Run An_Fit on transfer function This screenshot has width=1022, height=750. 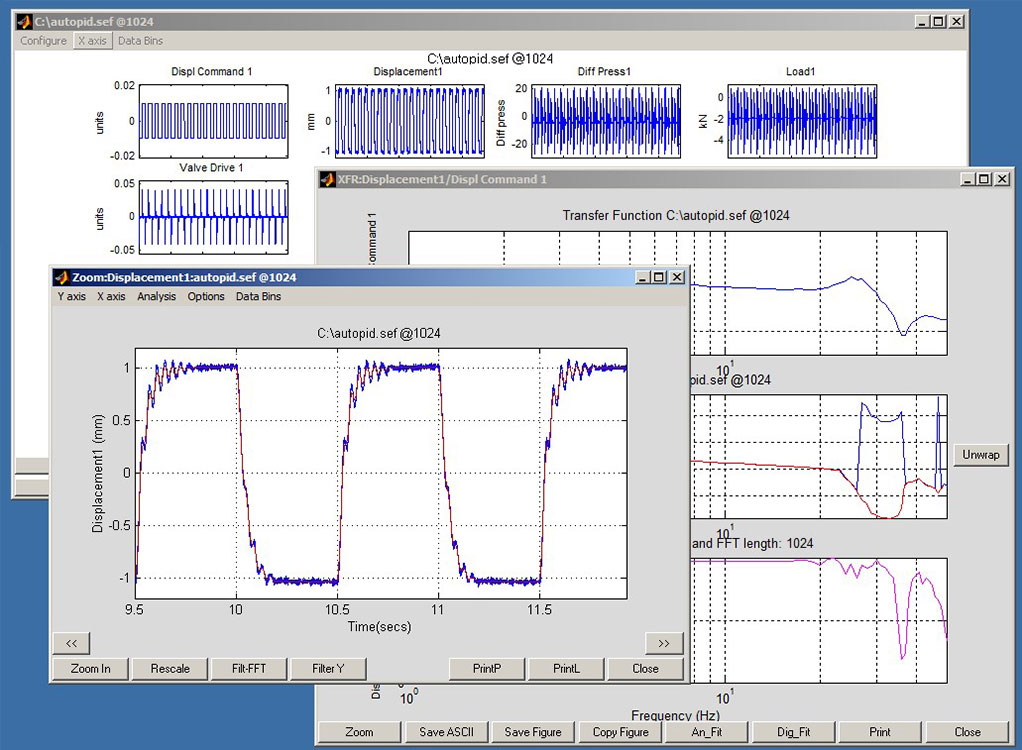point(707,732)
